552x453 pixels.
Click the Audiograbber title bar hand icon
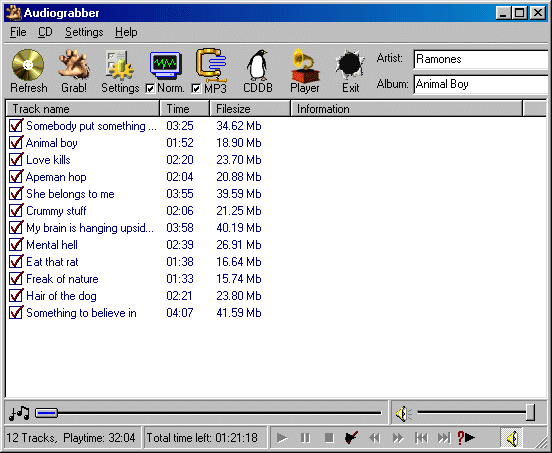(14, 13)
